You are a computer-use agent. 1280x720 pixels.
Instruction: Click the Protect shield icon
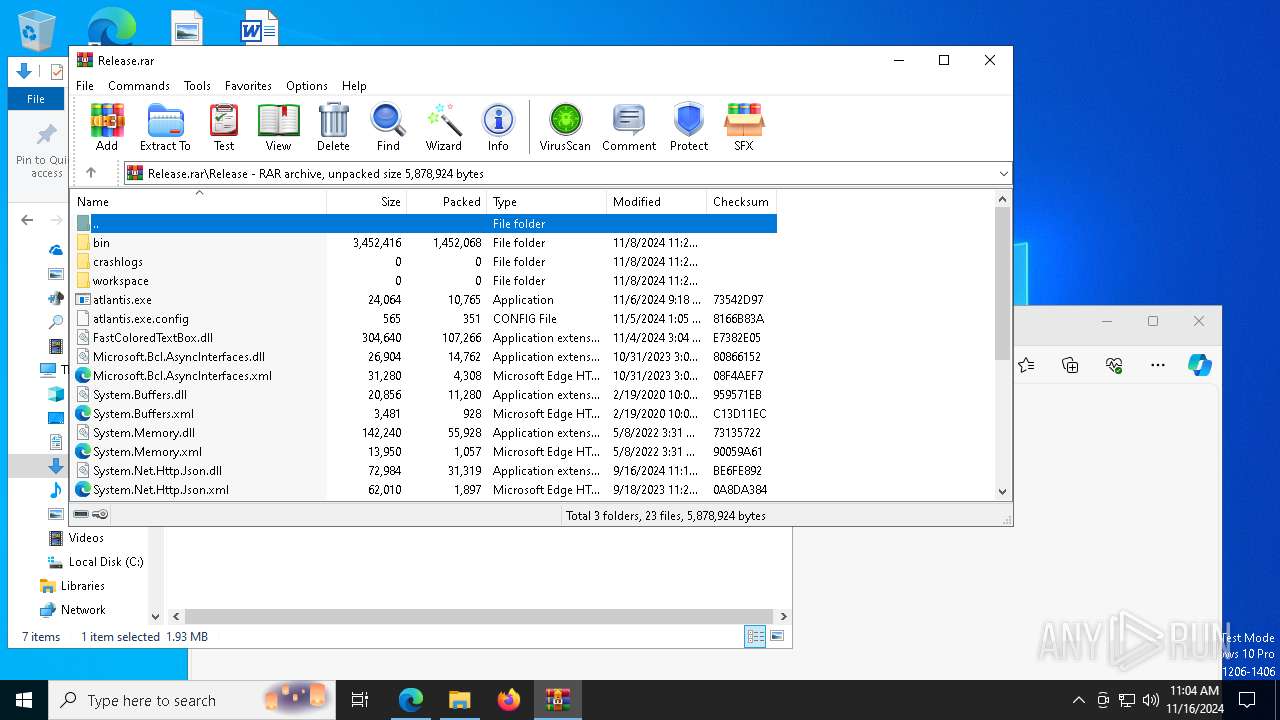point(688,127)
